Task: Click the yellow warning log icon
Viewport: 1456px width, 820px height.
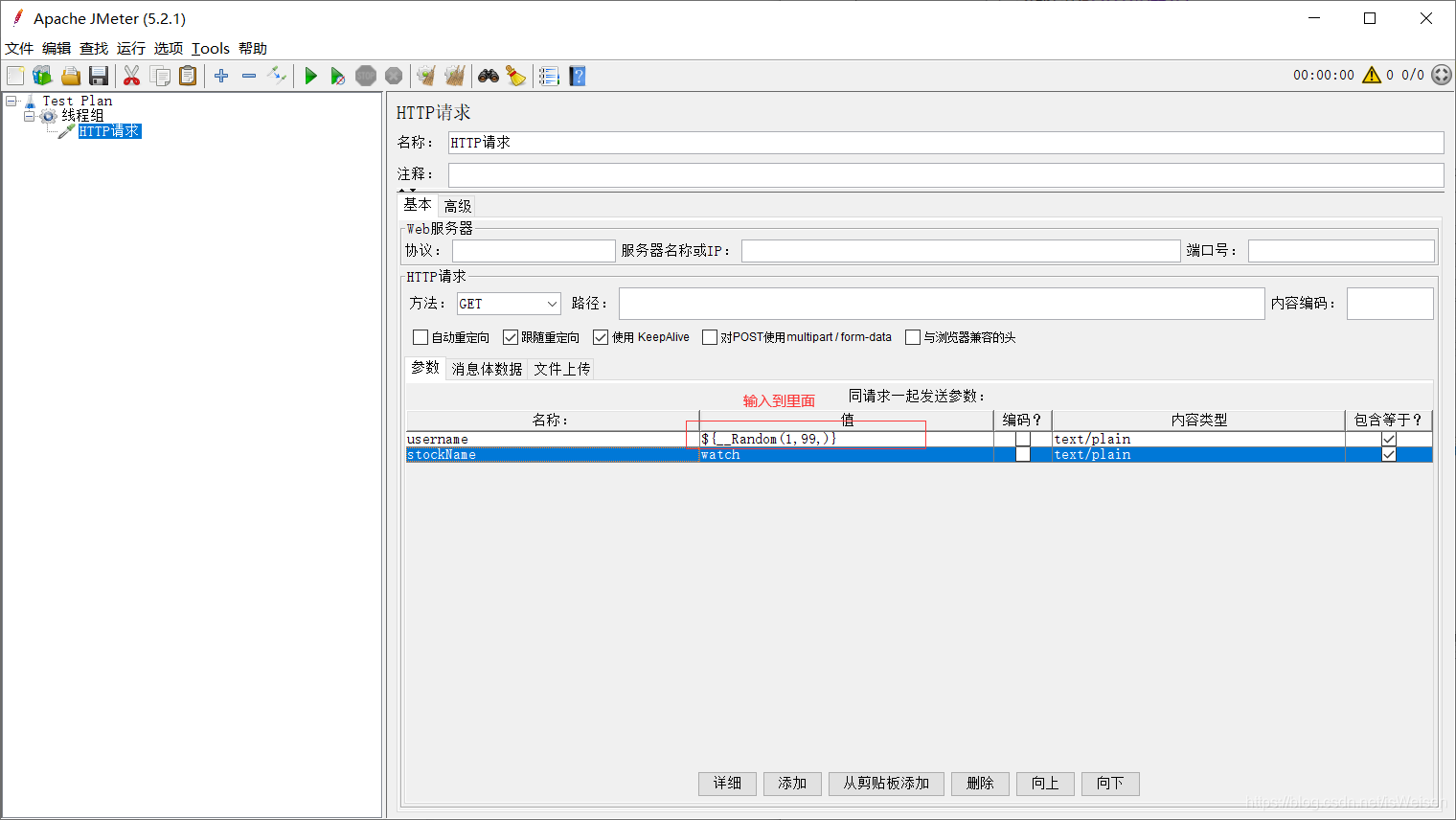Action: pyautogui.click(x=1372, y=75)
